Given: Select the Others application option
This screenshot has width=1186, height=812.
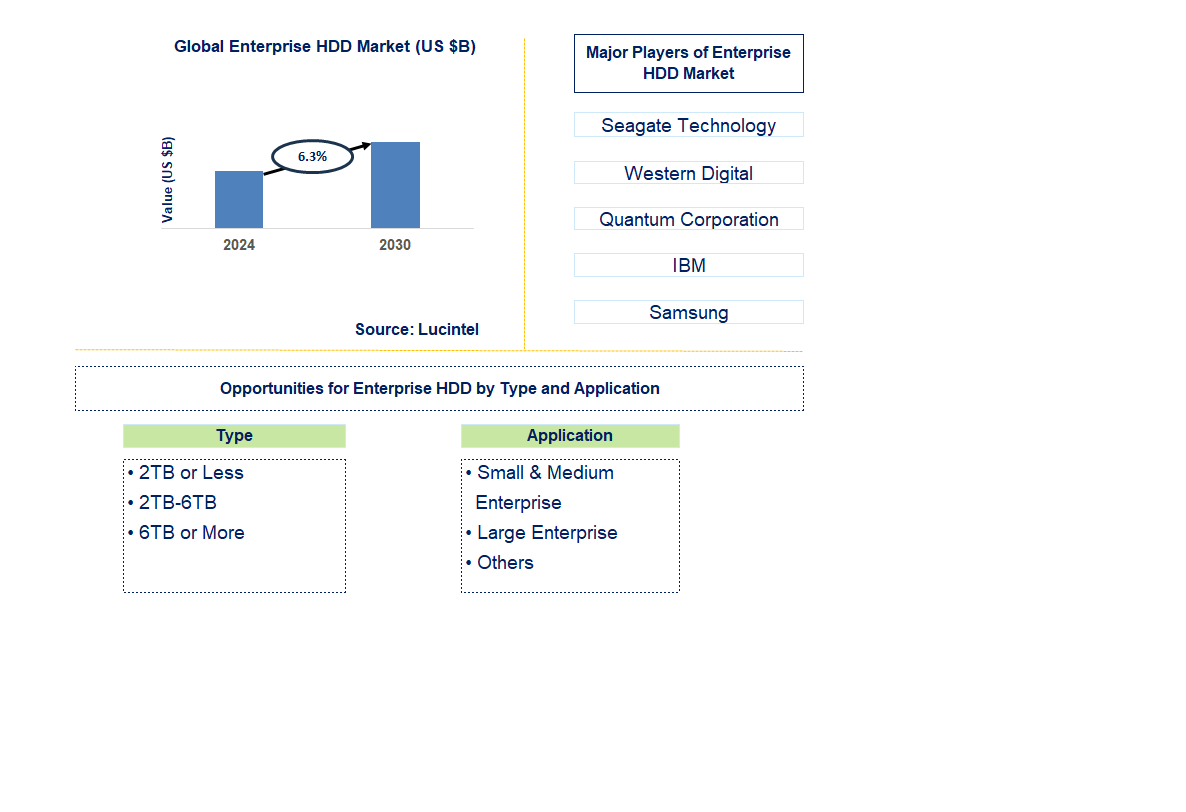Looking at the screenshot, I should 505,562.
